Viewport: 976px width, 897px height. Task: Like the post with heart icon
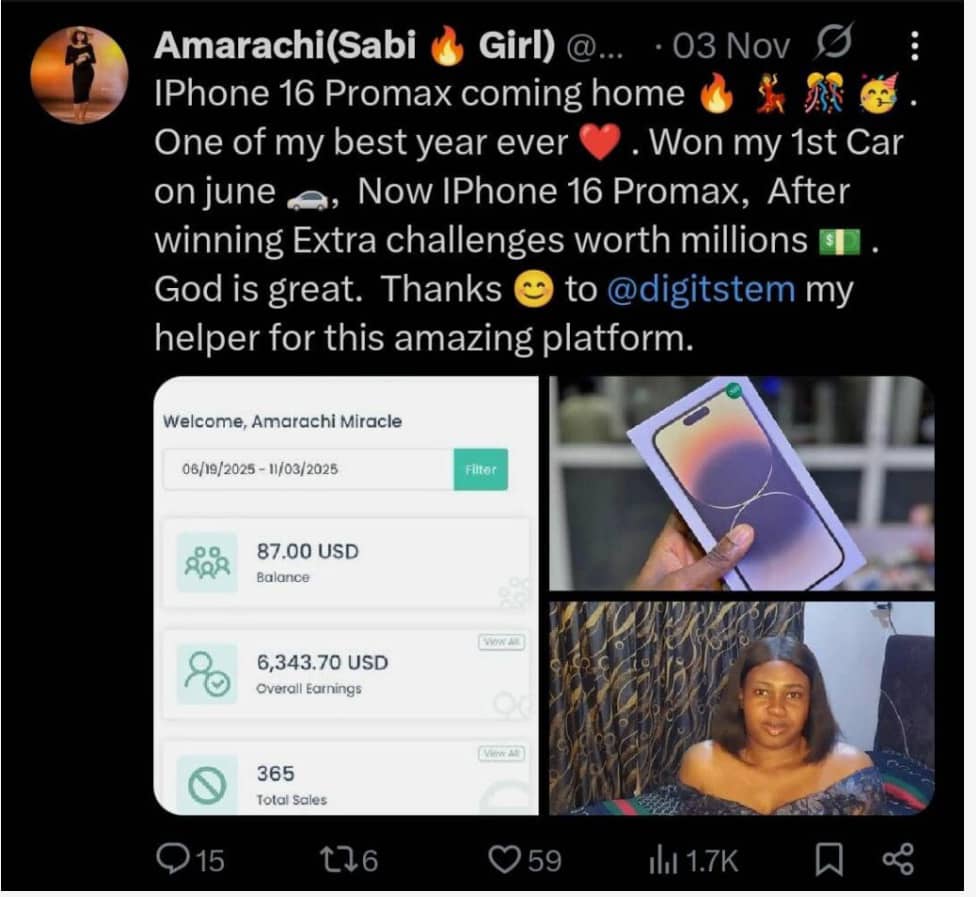[x=504, y=859]
